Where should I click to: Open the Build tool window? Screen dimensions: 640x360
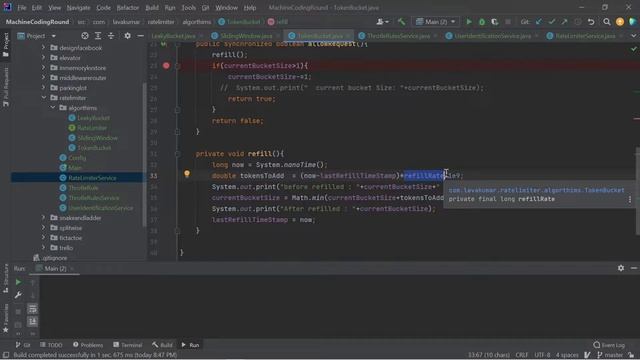point(162,345)
